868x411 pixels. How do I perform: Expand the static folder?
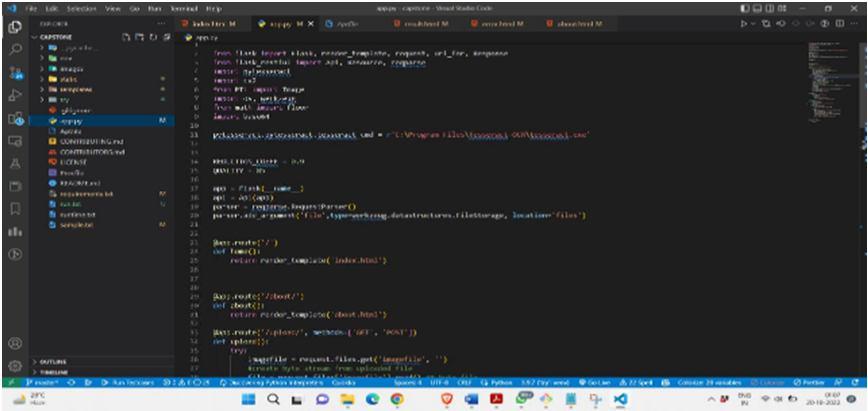[102, 79]
